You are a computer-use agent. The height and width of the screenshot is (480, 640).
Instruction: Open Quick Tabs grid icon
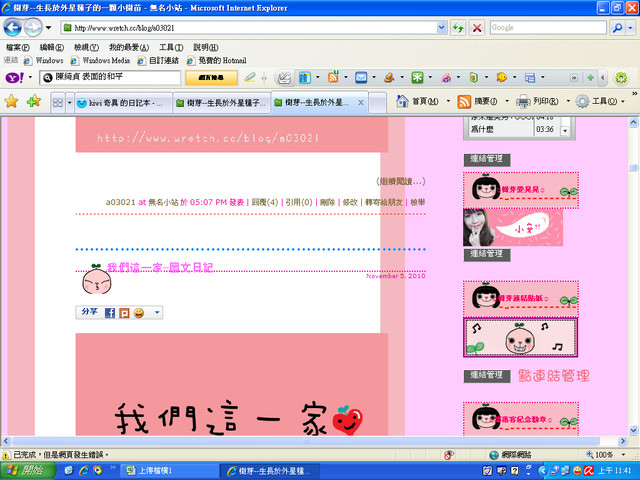click(x=58, y=102)
